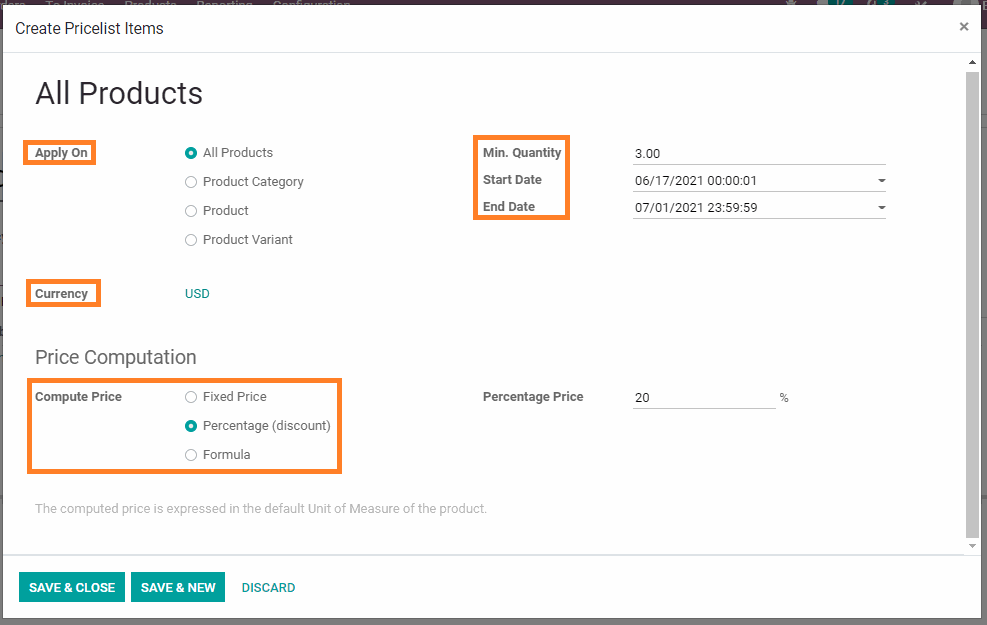Open the USD currency link
Screen dimensions: 987x625
[197, 294]
